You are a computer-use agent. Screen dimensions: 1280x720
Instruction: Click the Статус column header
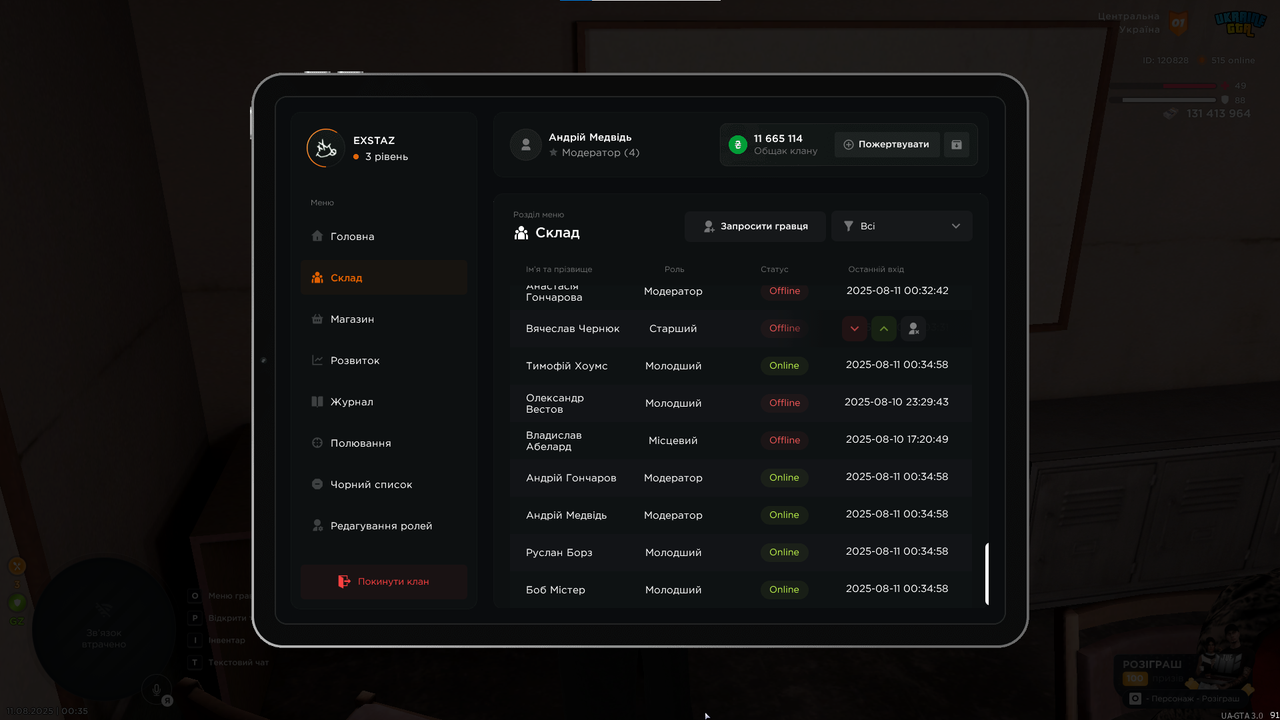(x=774, y=269)
